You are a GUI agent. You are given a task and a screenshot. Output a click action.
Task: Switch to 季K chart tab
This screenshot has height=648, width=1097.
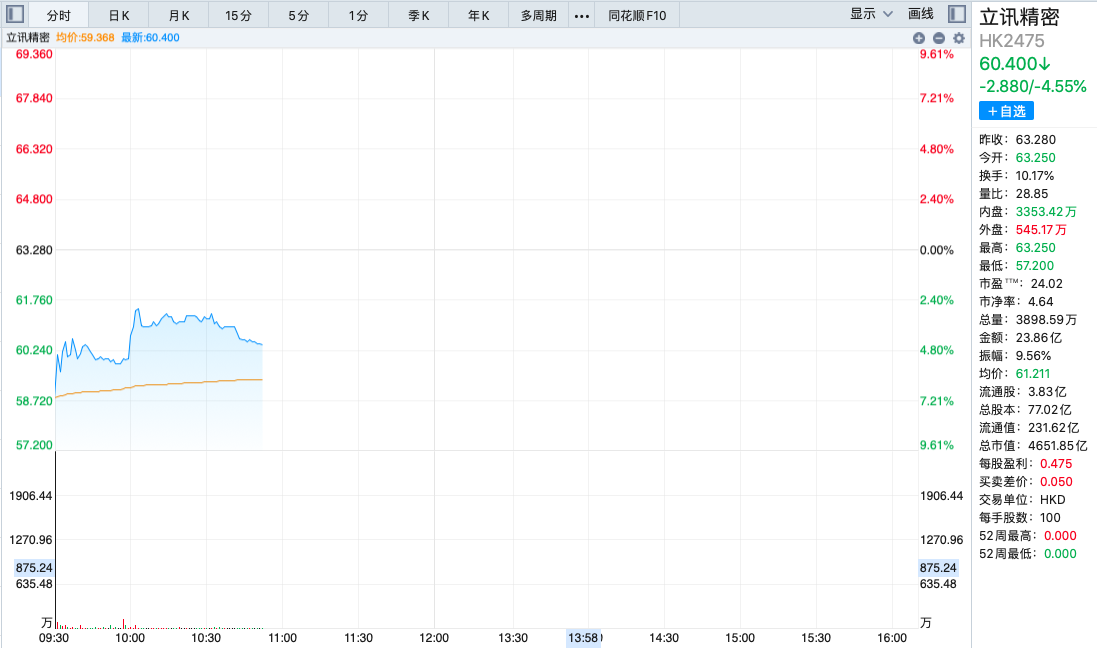click(419, 15)
